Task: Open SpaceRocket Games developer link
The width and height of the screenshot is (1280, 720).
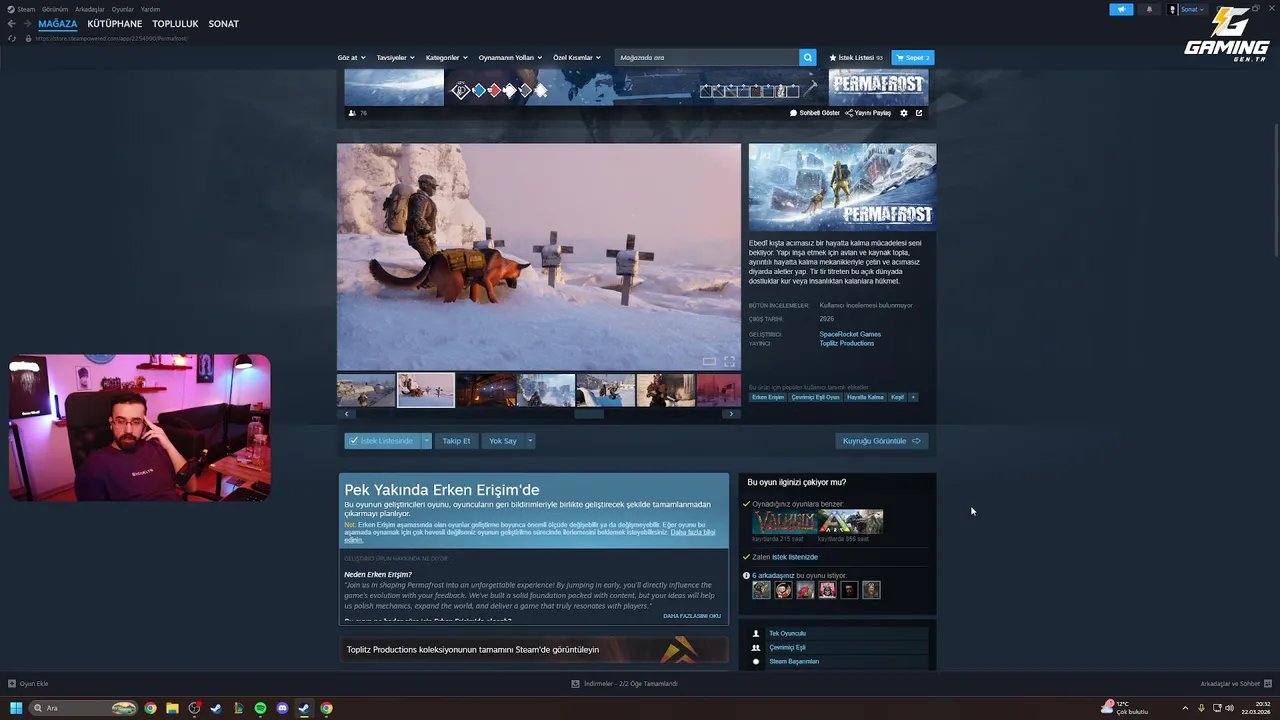Action: tap(850, 334)
